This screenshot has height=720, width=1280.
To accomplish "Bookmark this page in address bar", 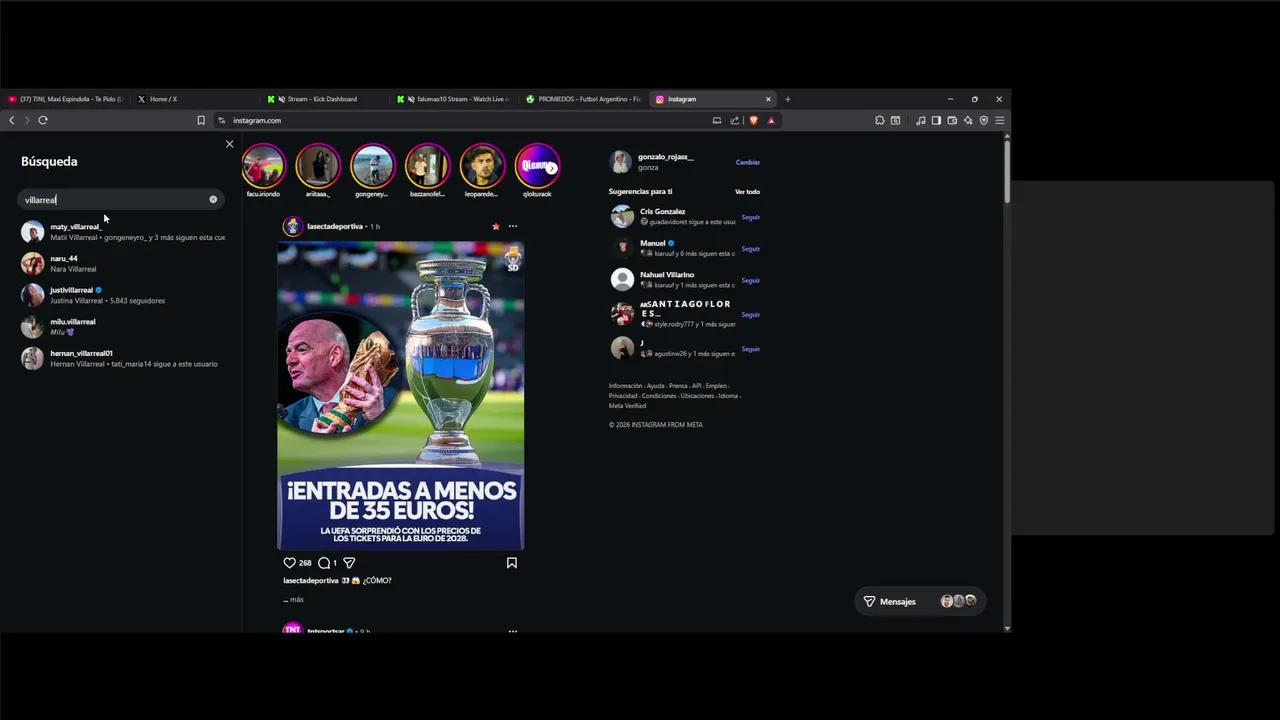I will 201,120.
